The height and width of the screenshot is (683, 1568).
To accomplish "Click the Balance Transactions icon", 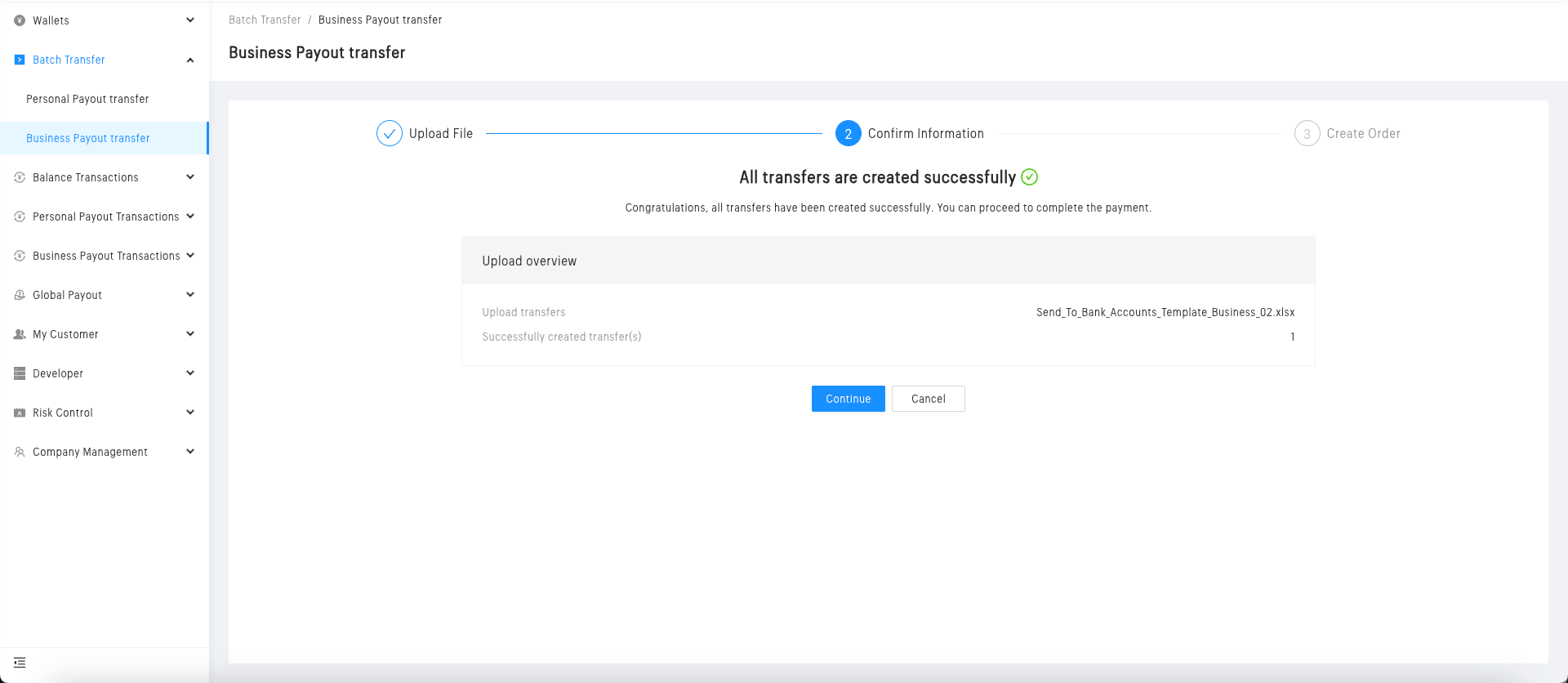I will pos(20,177).
